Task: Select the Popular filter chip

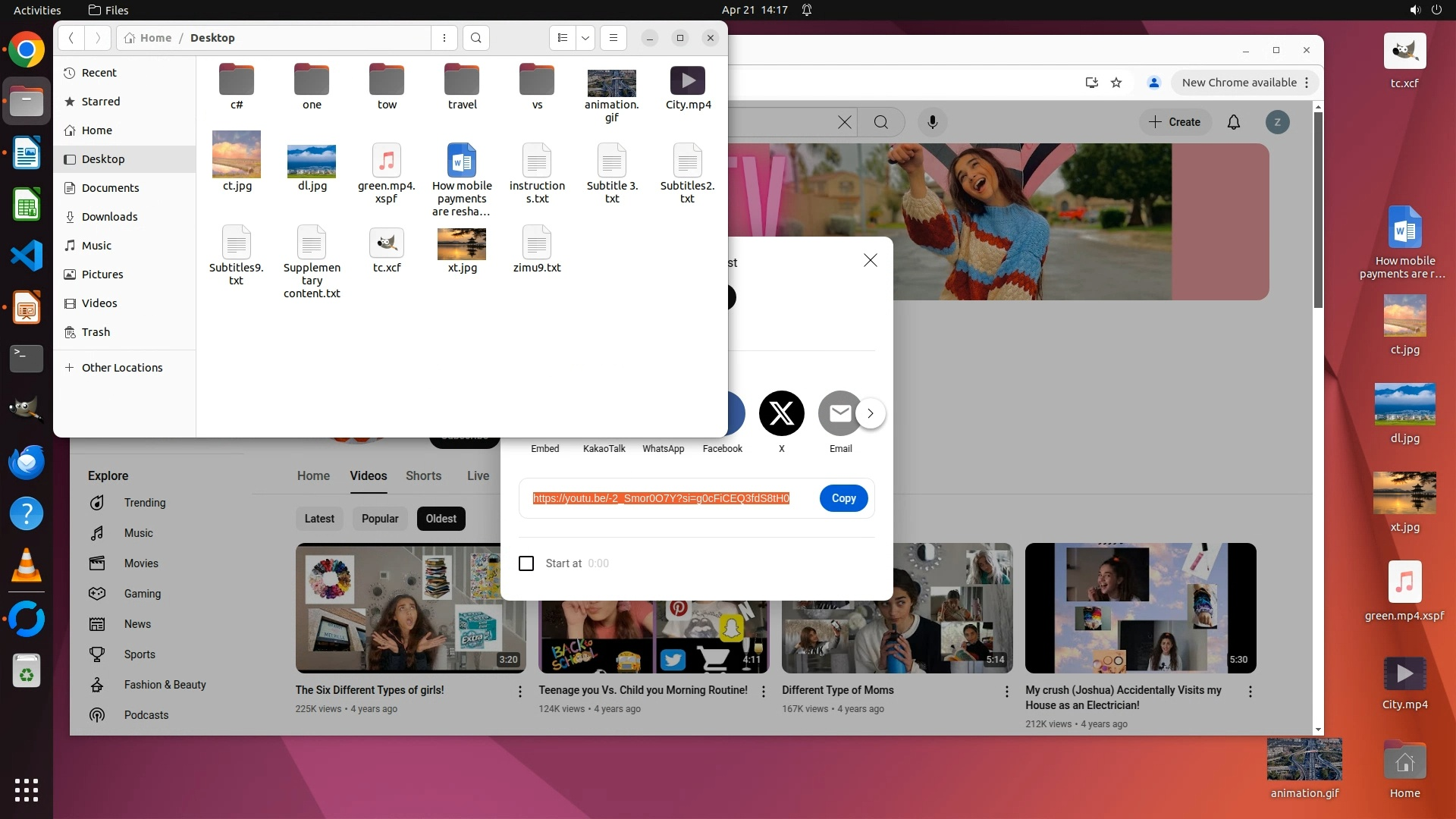Action: (380, 519)
